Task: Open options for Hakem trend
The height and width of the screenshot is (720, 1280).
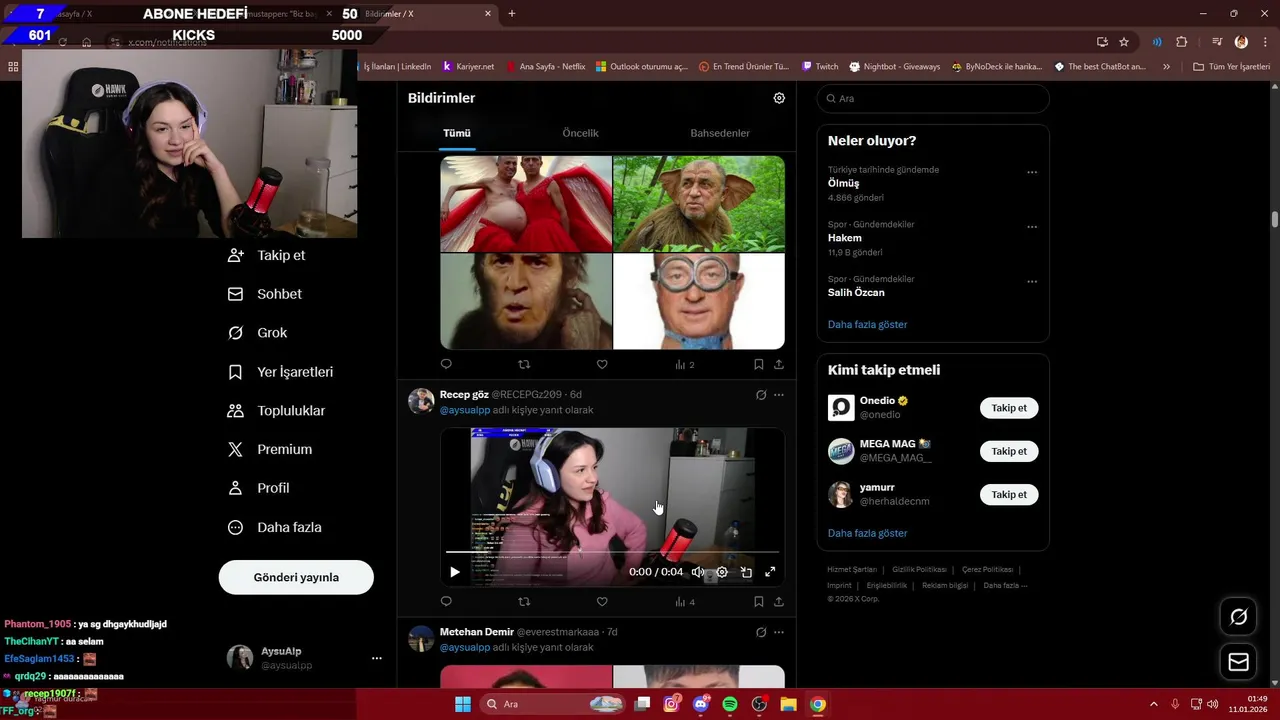Action: coord(1032,227)
